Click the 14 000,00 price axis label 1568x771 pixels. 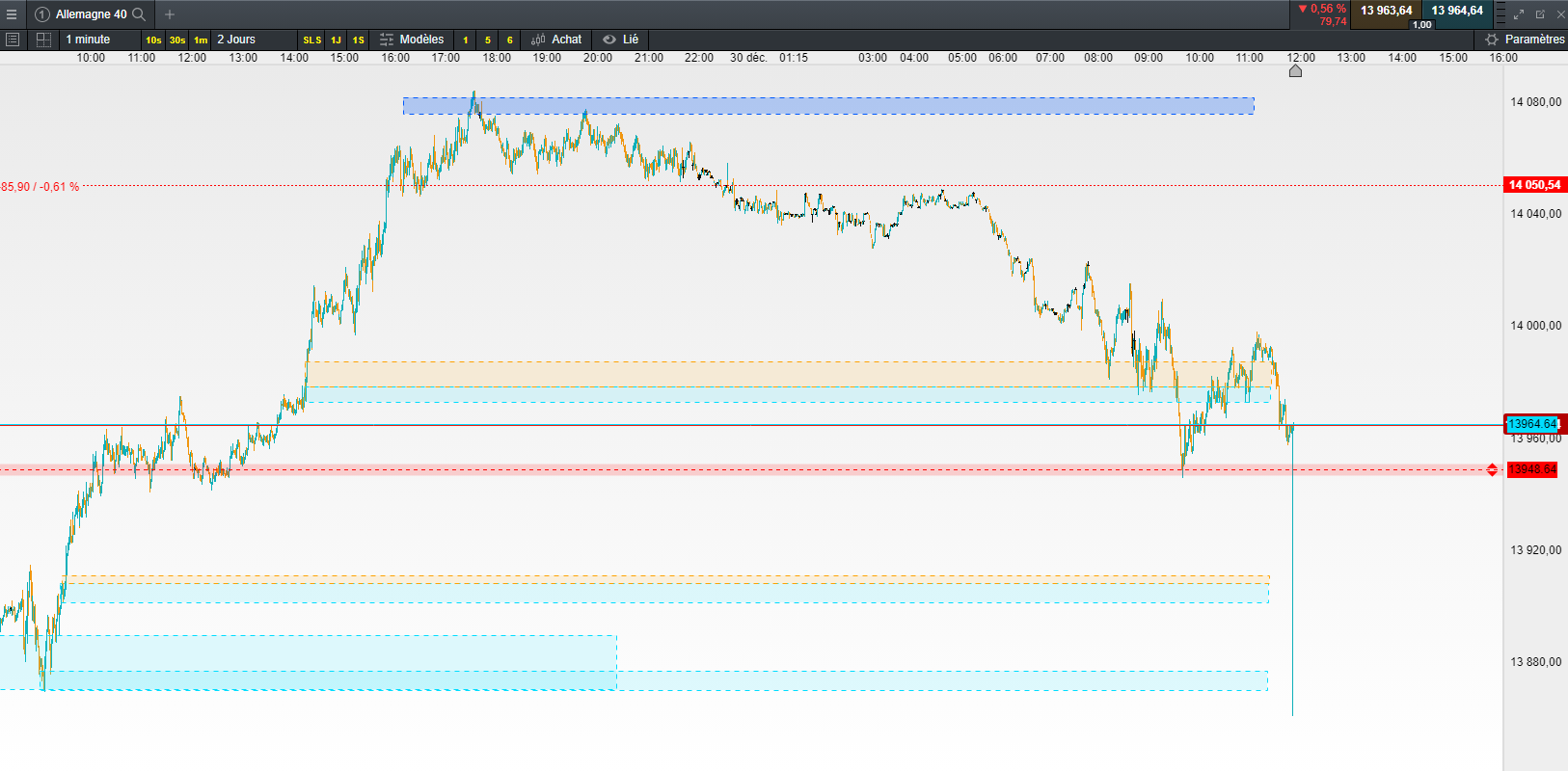(x=1536, y=326)
